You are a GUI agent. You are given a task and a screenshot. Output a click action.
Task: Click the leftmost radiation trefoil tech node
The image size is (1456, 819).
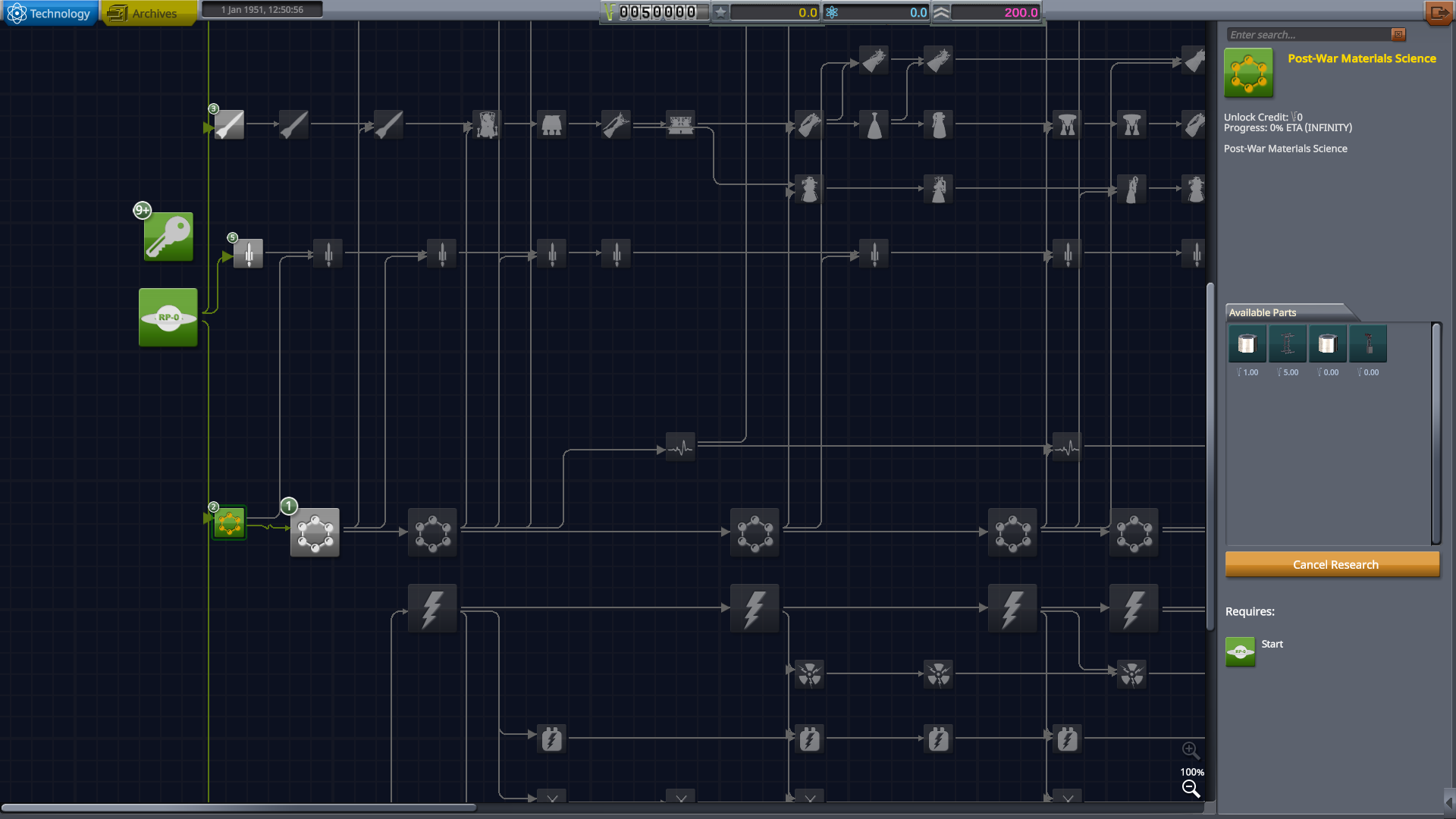(809, 673)
